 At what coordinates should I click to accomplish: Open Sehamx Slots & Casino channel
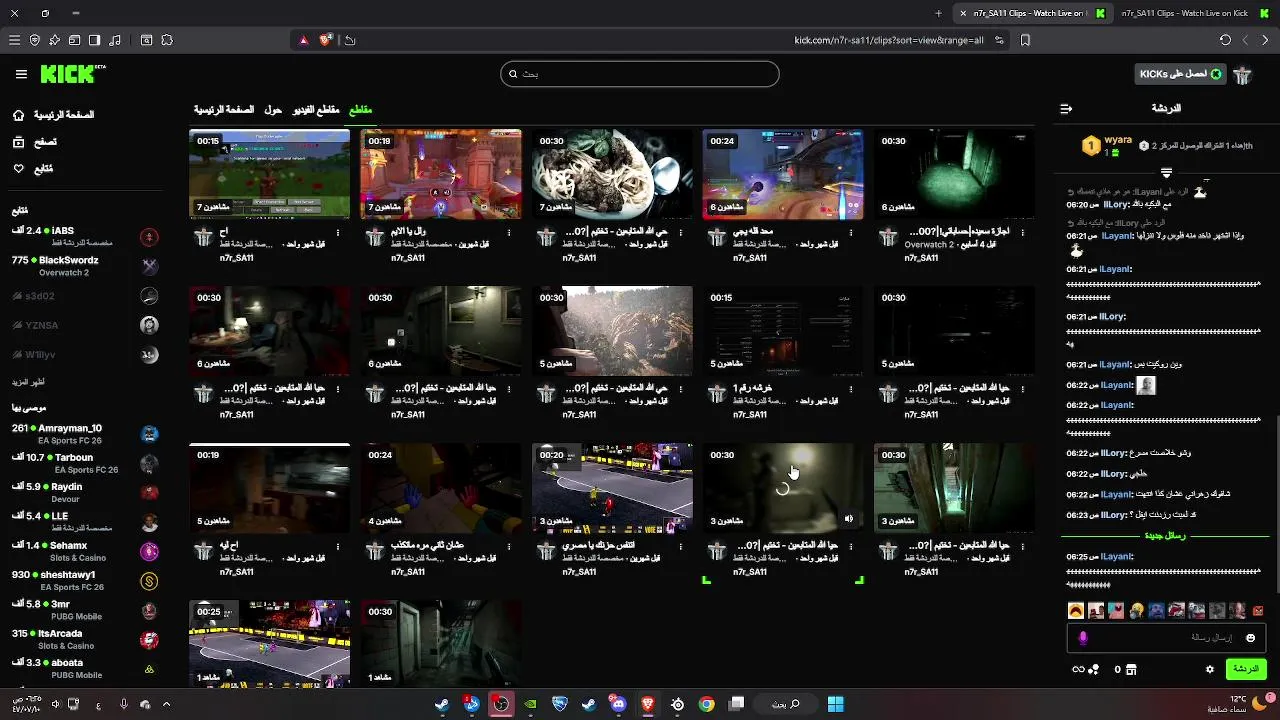click(x=85, y=551)
